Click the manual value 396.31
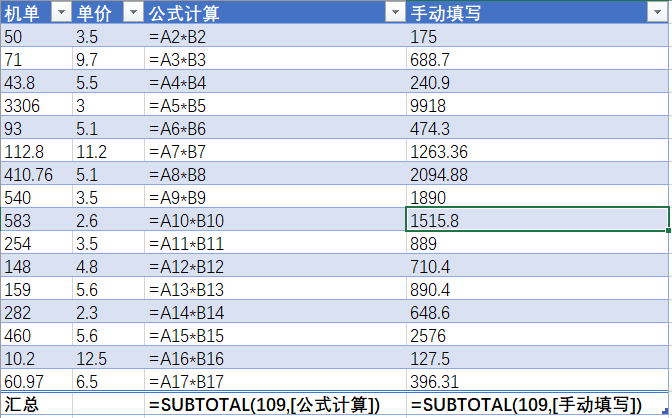Viewport: 672px width, 418px height. 537,381
